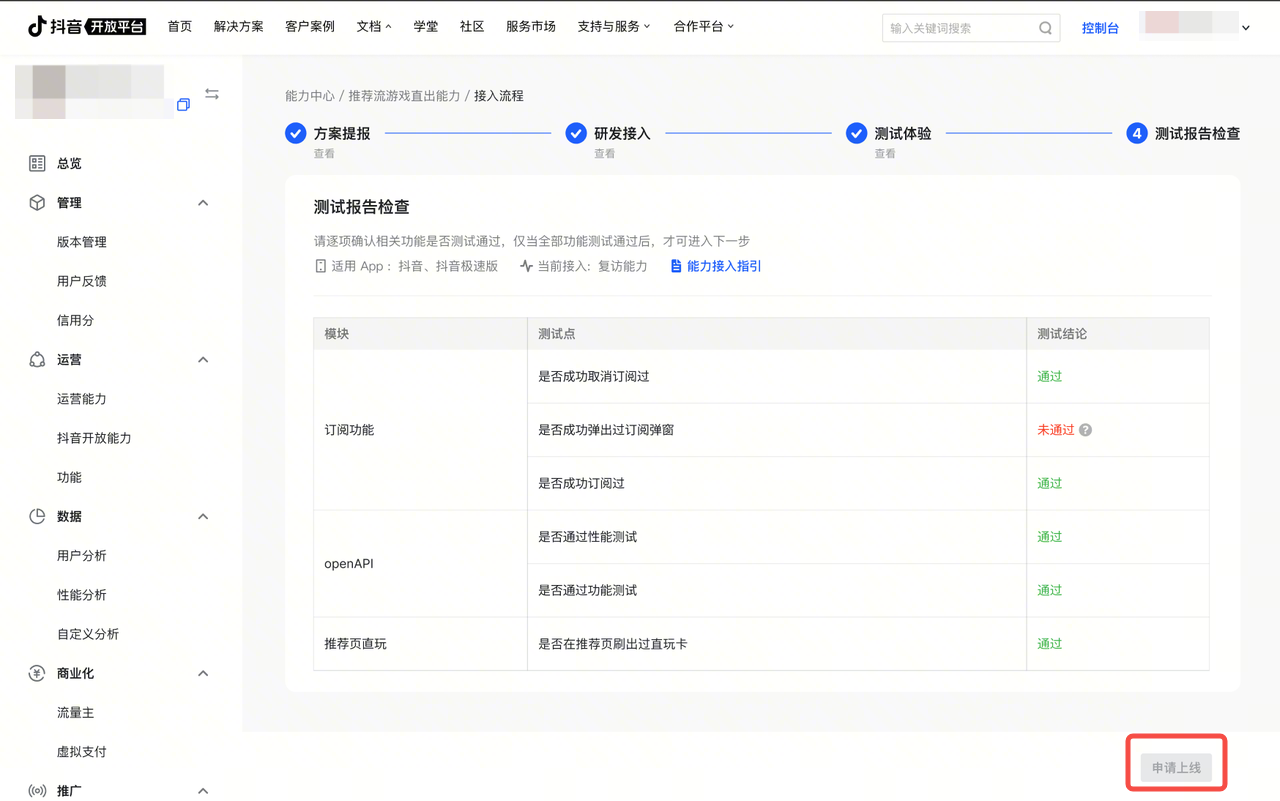This screenshot has width=1280, height=801.
Task: Click the Douyin open platform logo
Action: coord(87,27)
